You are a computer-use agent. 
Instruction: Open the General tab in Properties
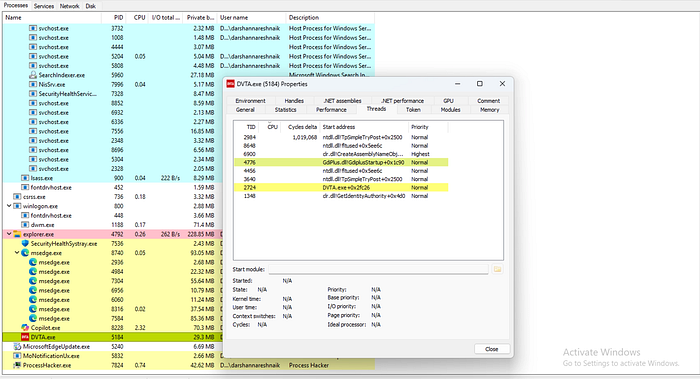click(245, 109)
